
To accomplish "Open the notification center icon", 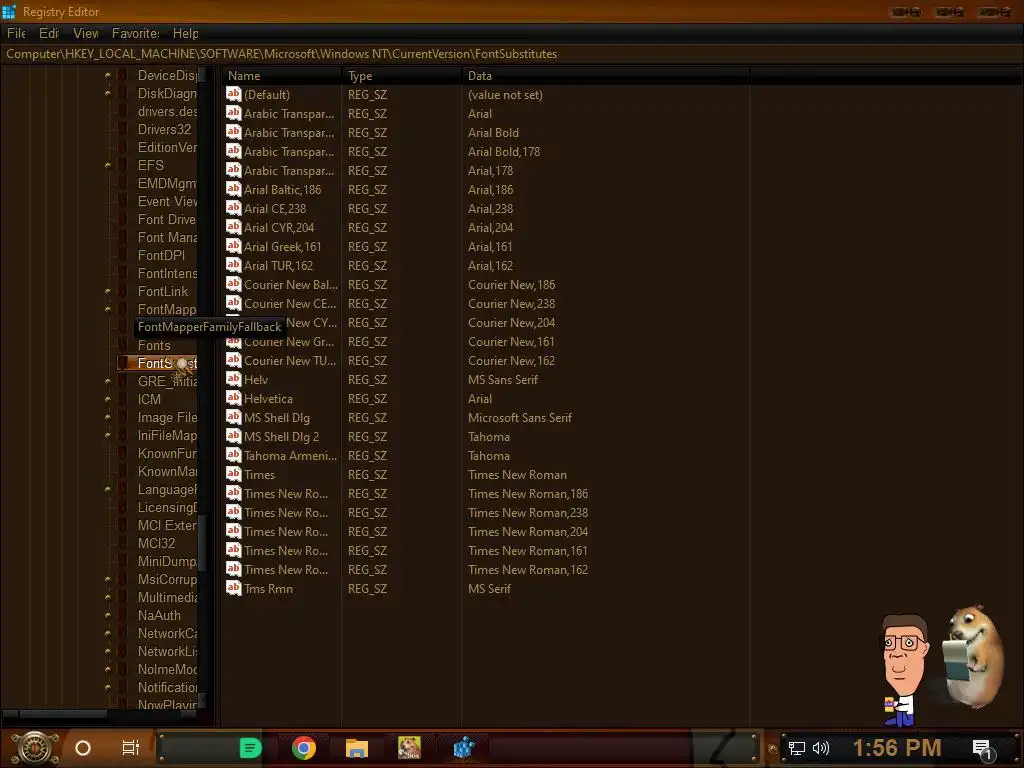I will click(982, 748).
